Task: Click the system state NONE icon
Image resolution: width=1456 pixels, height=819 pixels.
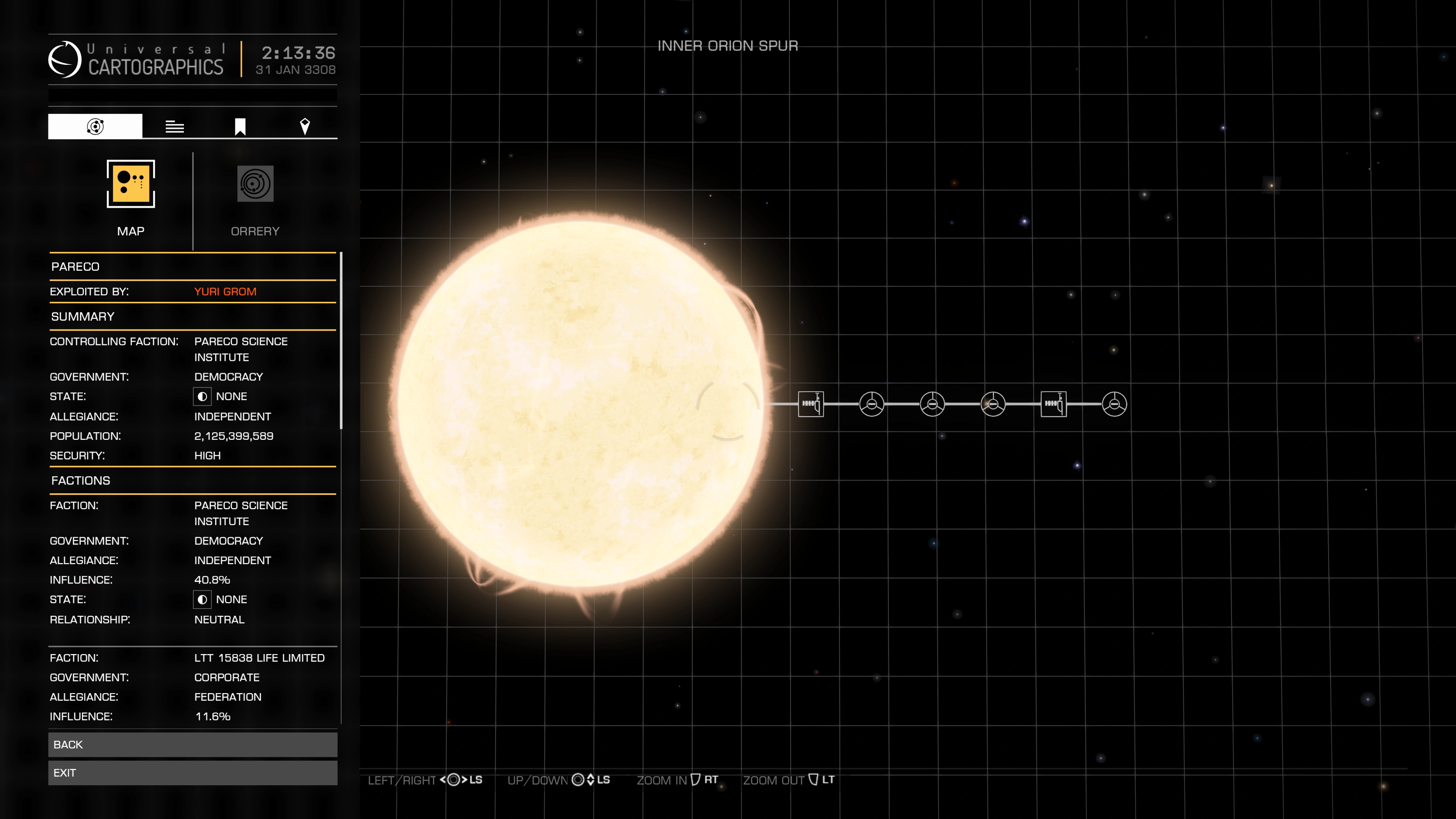Action: click(x=202, y=397)
